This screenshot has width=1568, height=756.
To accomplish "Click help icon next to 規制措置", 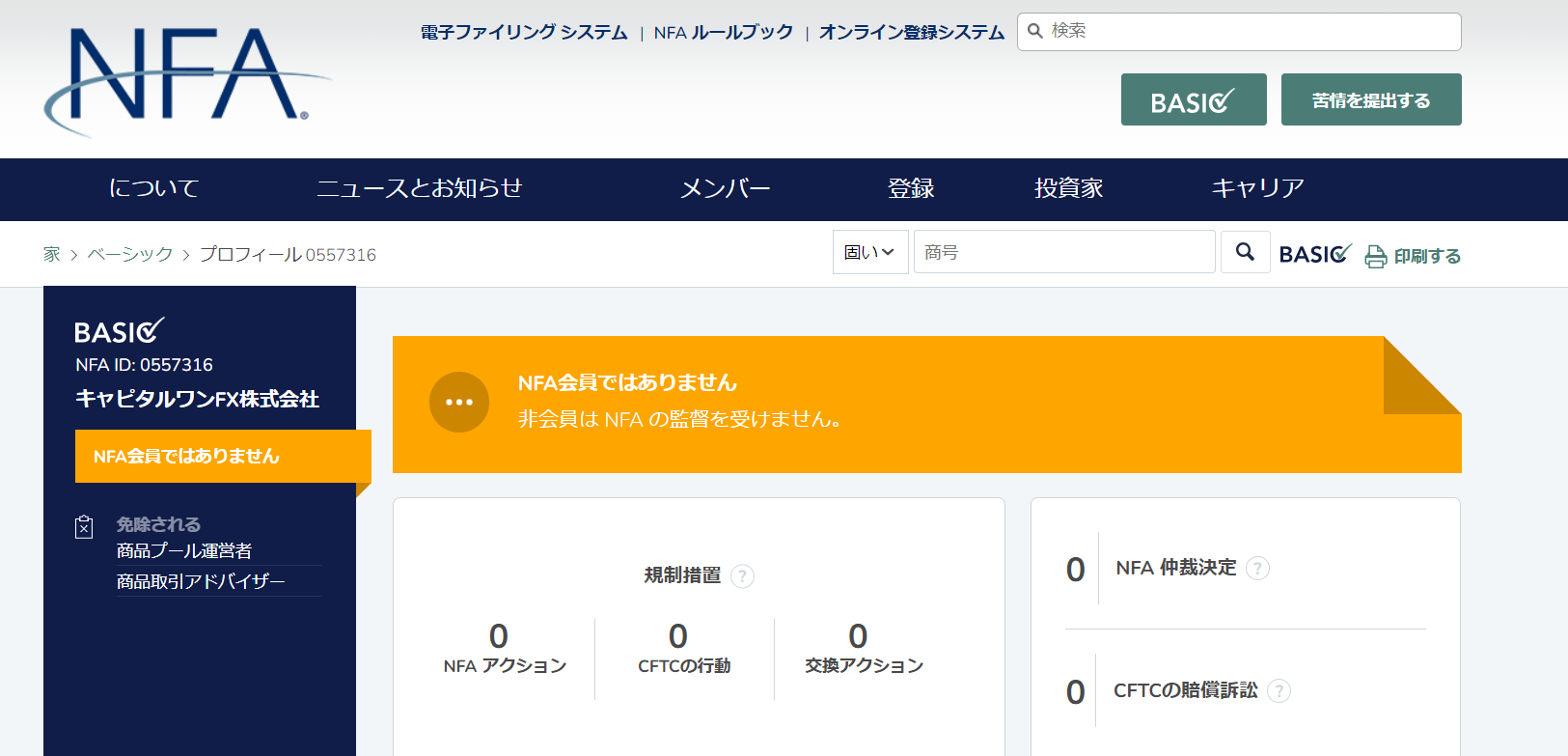I will [742, 576].
